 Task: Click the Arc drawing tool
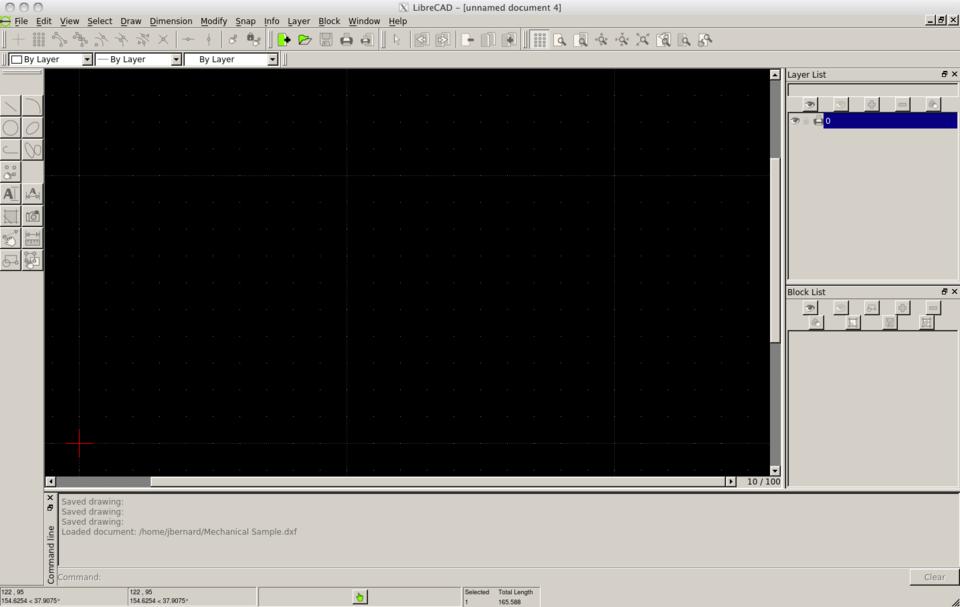(x=33, y=106)
